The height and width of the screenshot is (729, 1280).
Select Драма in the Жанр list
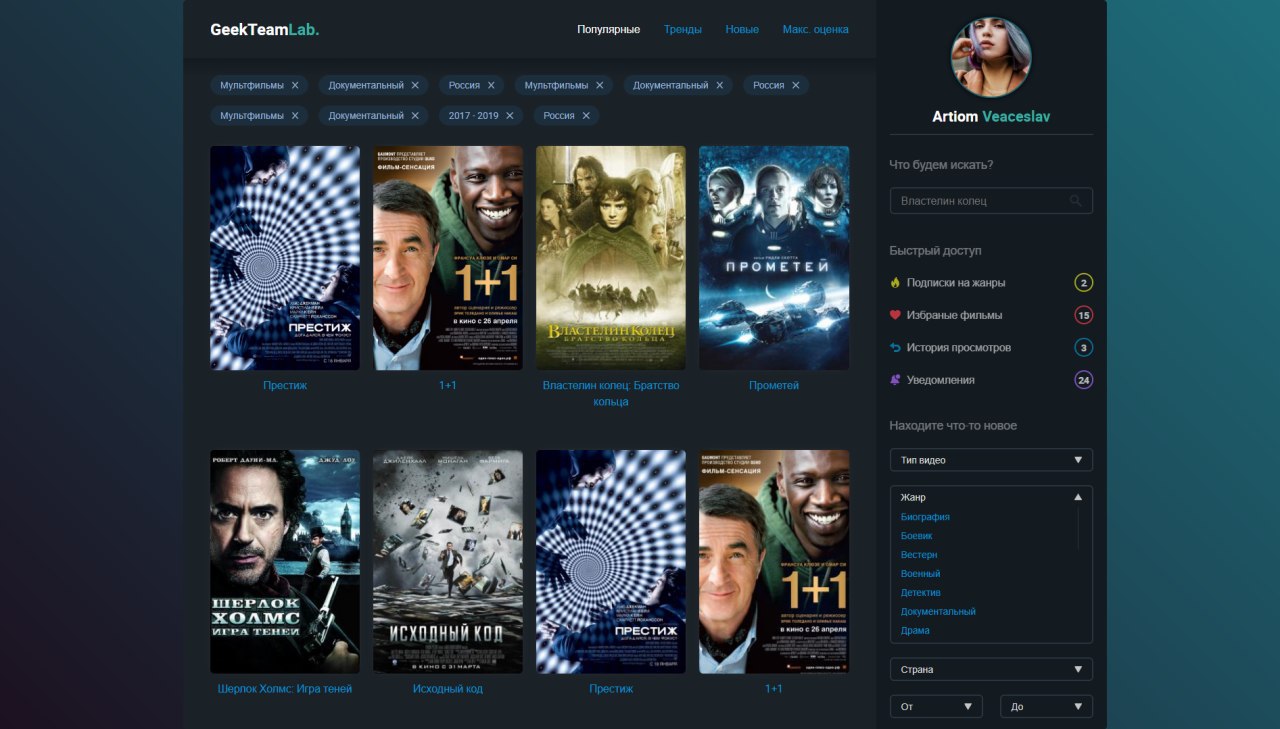915,630
